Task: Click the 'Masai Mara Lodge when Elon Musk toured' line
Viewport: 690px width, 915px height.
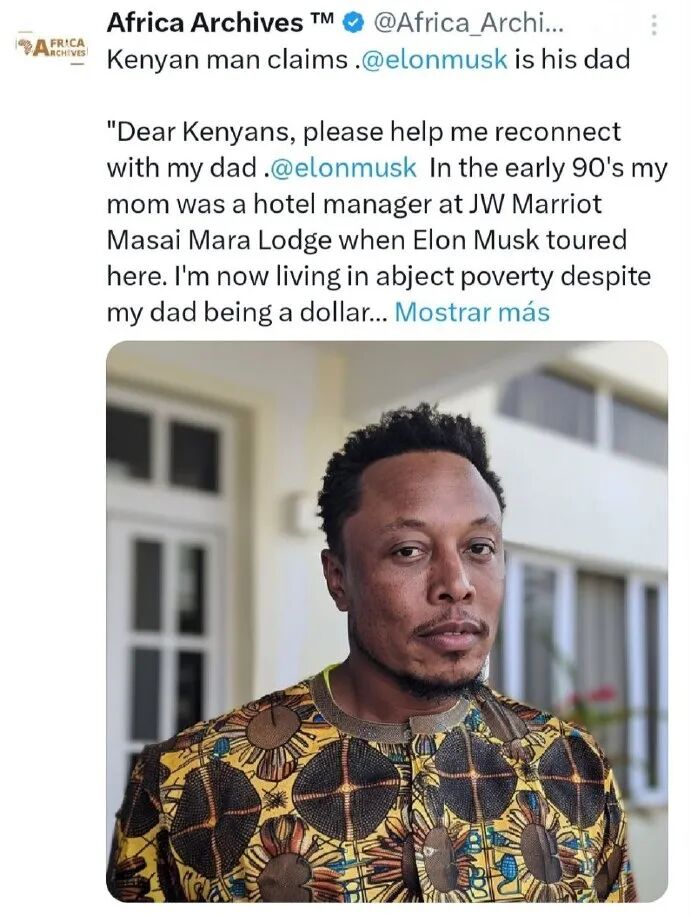Action: point(367,240)
